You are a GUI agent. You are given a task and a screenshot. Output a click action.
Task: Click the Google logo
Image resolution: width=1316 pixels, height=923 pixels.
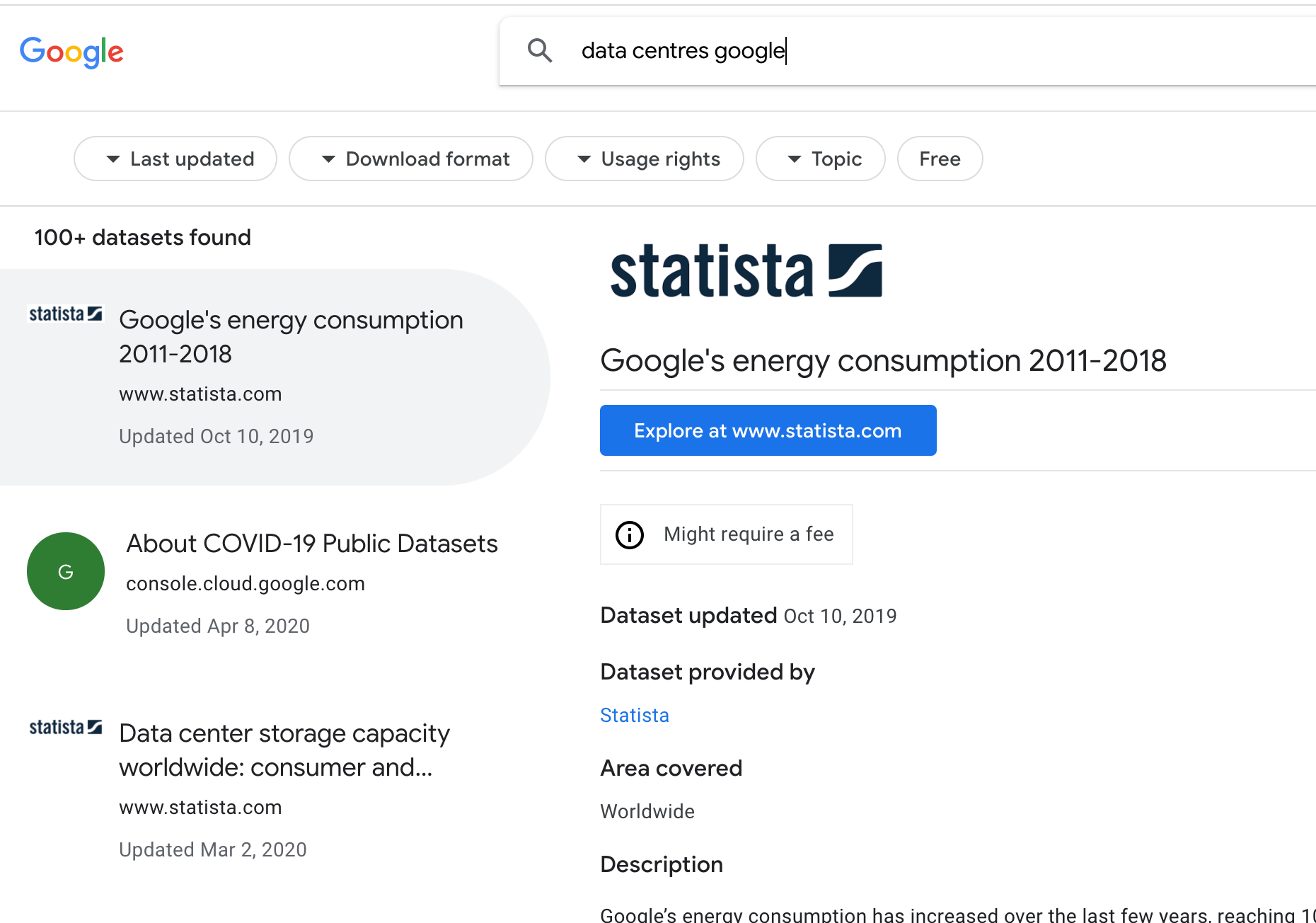pyautogui.click(x=71, y=52)
